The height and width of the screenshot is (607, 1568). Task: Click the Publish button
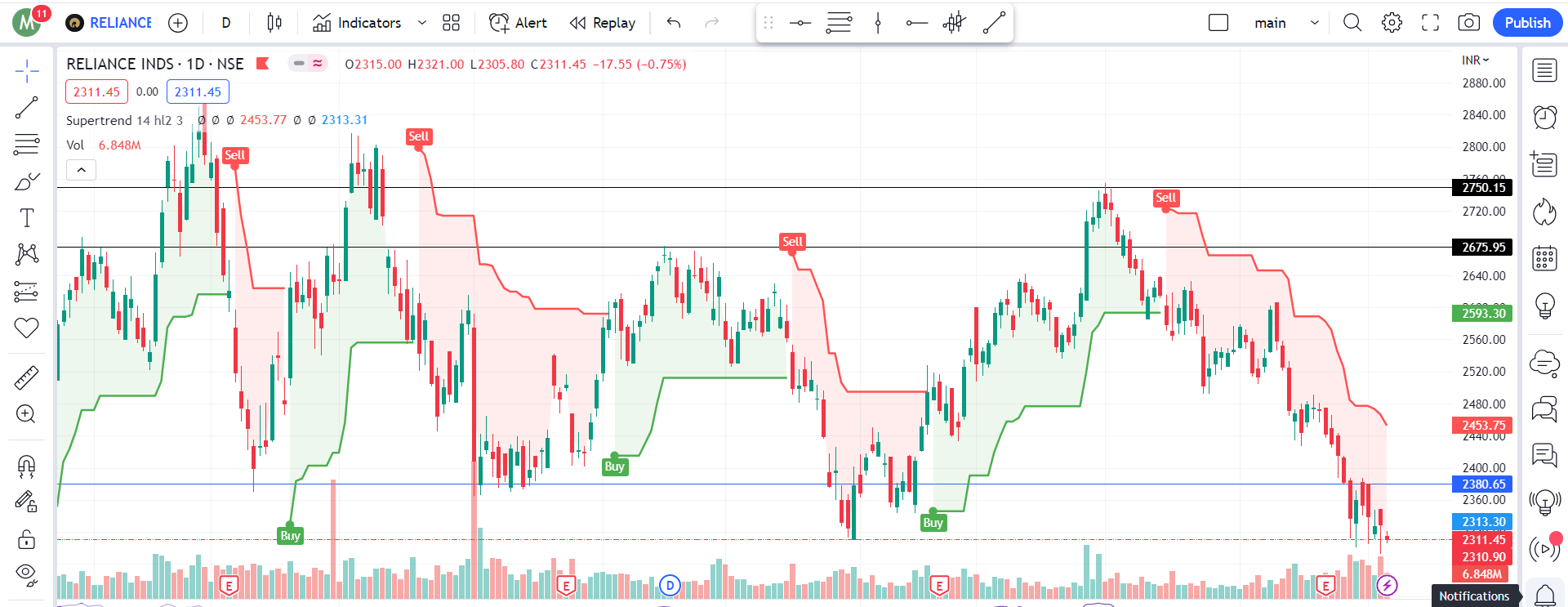tap(1527, 23)
